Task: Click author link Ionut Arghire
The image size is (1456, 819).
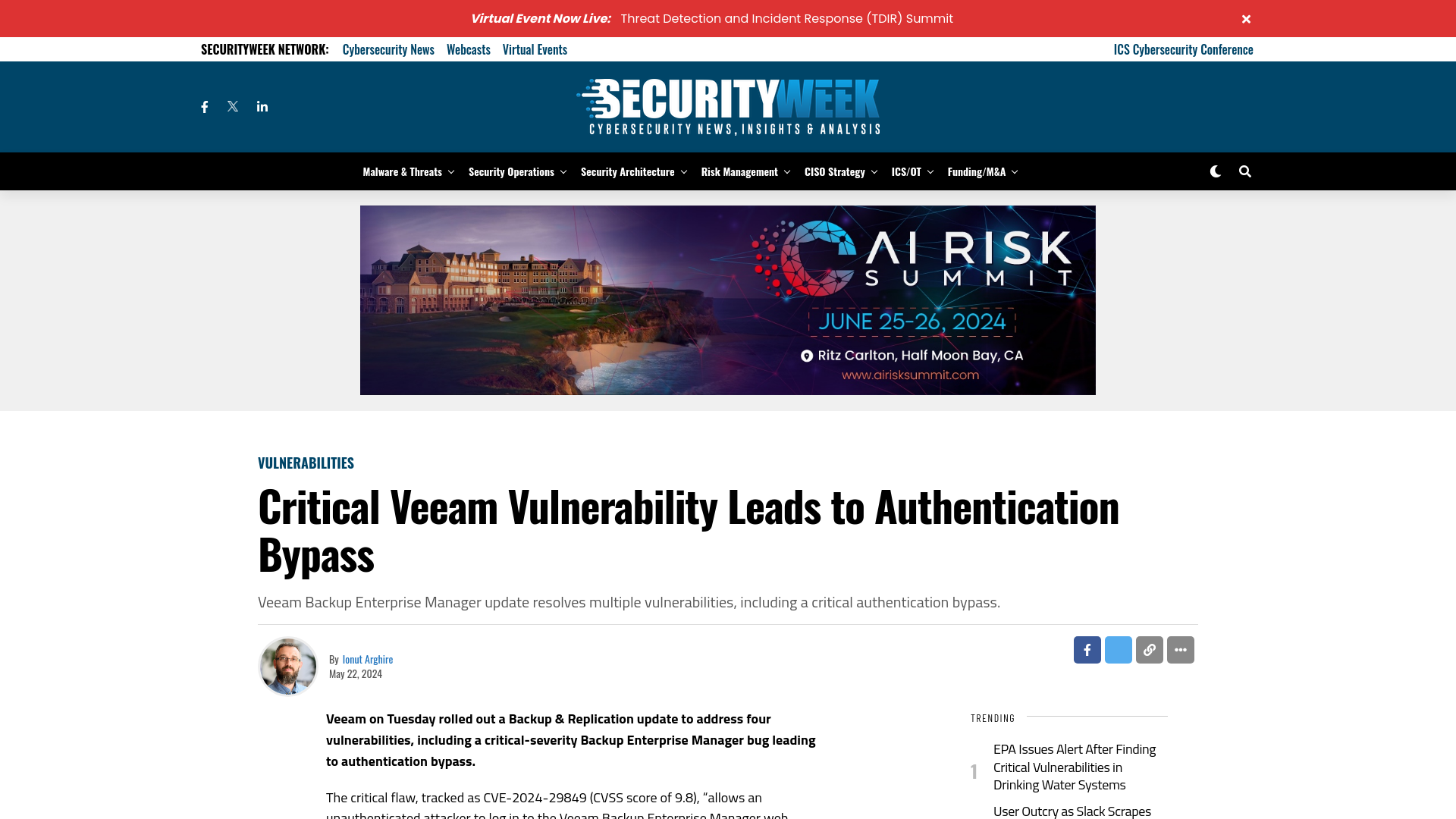Action: coord(367,659)
